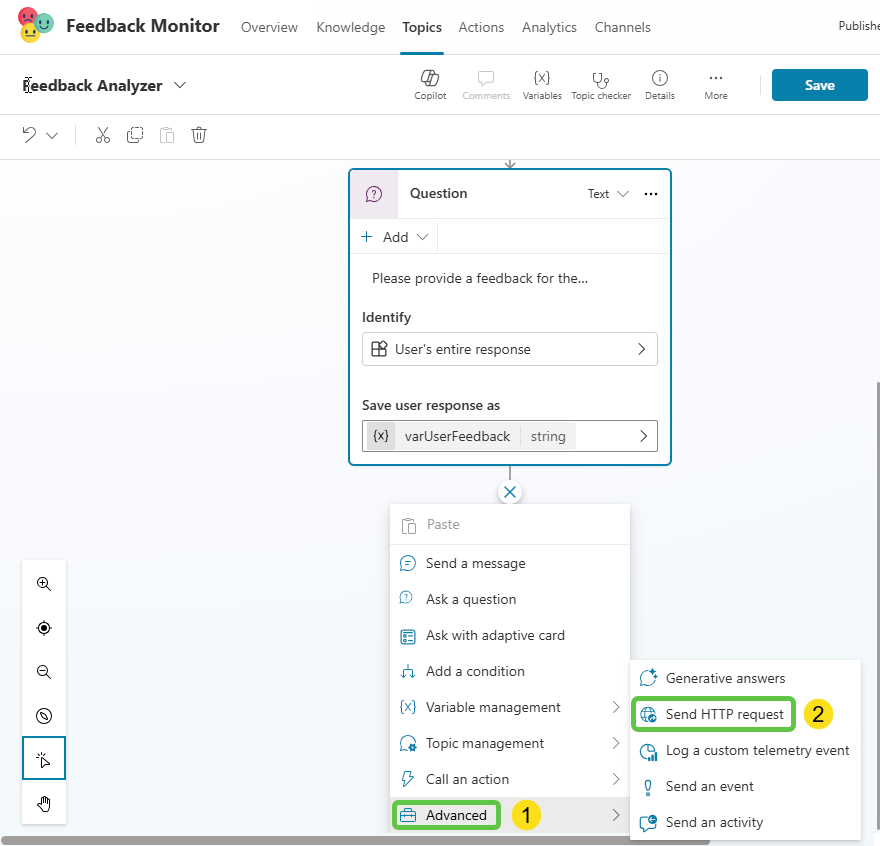
Task: Switch to the Analytics tab
Action: [x=549, y=27]
